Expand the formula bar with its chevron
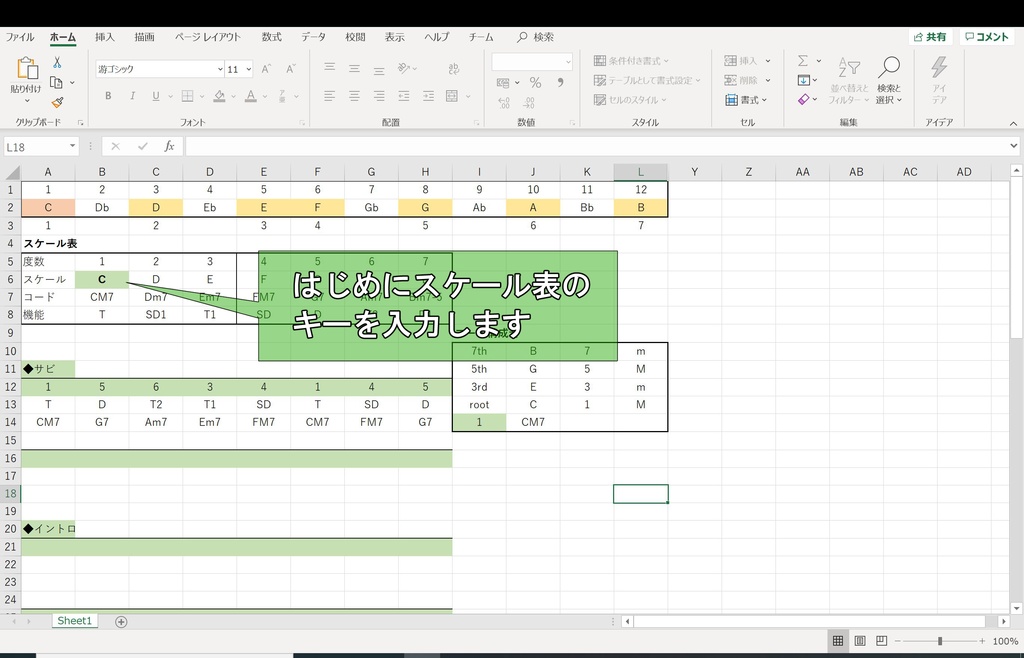 [1014, 146]
